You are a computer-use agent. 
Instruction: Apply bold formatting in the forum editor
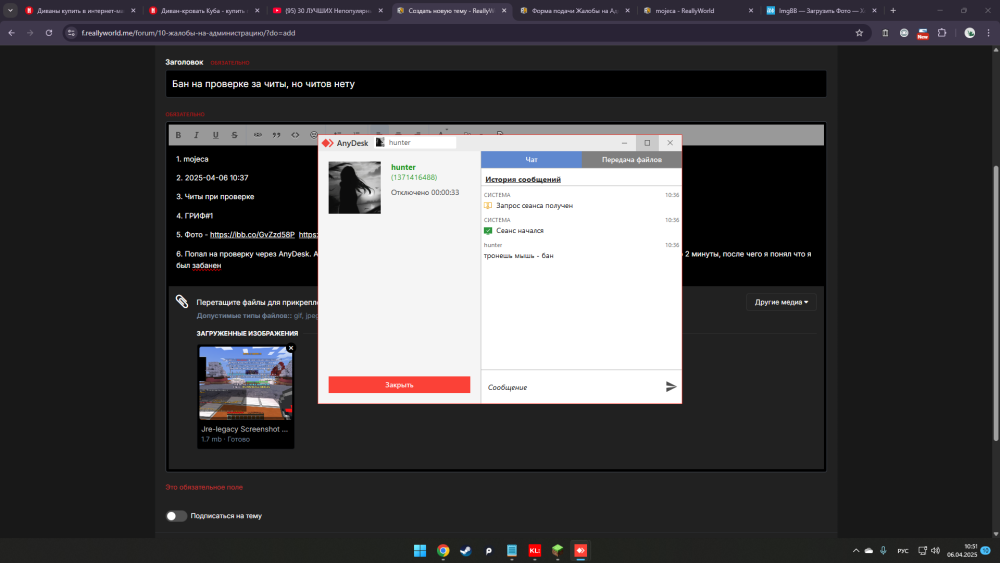[178, 135]
